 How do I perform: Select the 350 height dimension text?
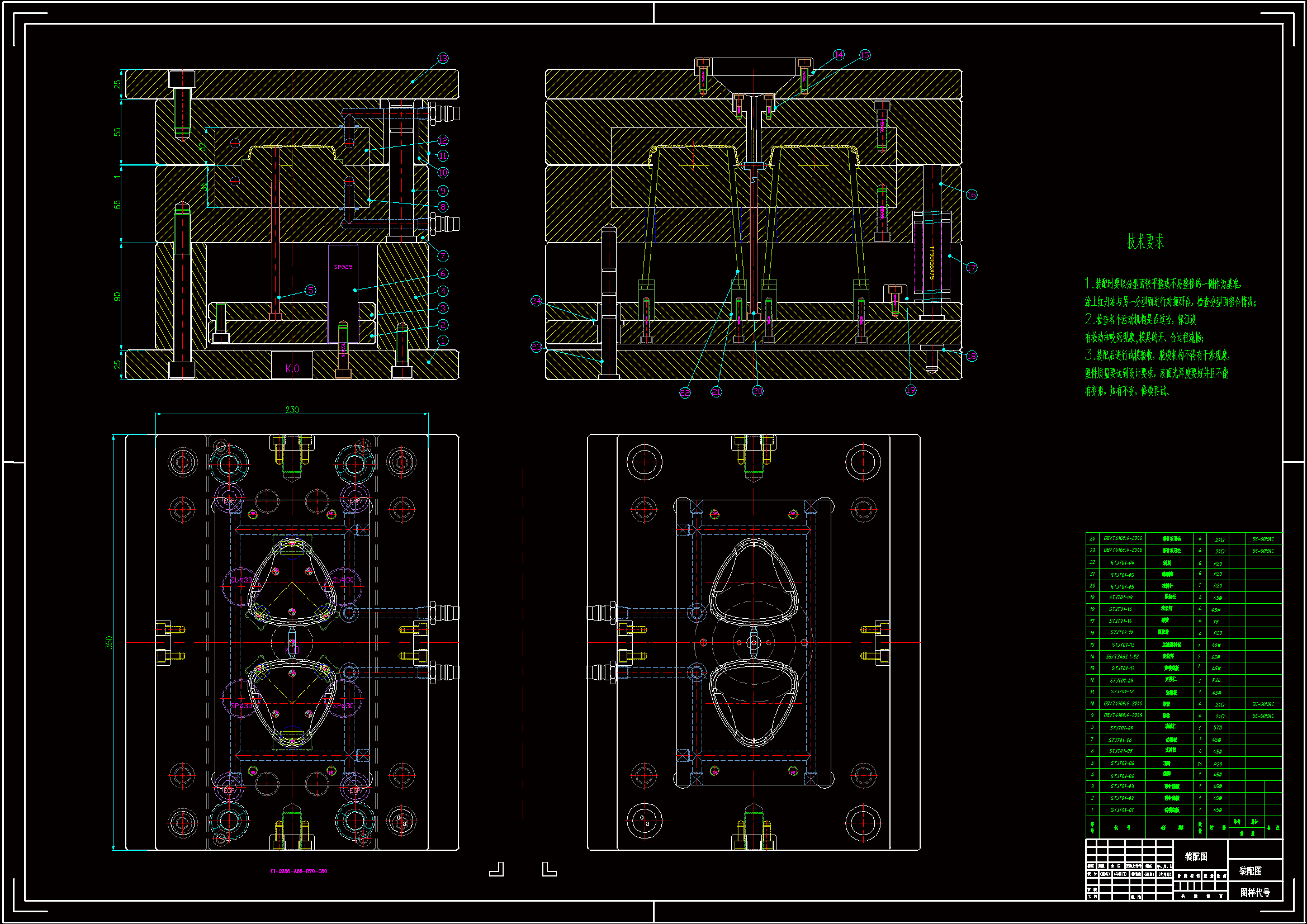[110, 642]
